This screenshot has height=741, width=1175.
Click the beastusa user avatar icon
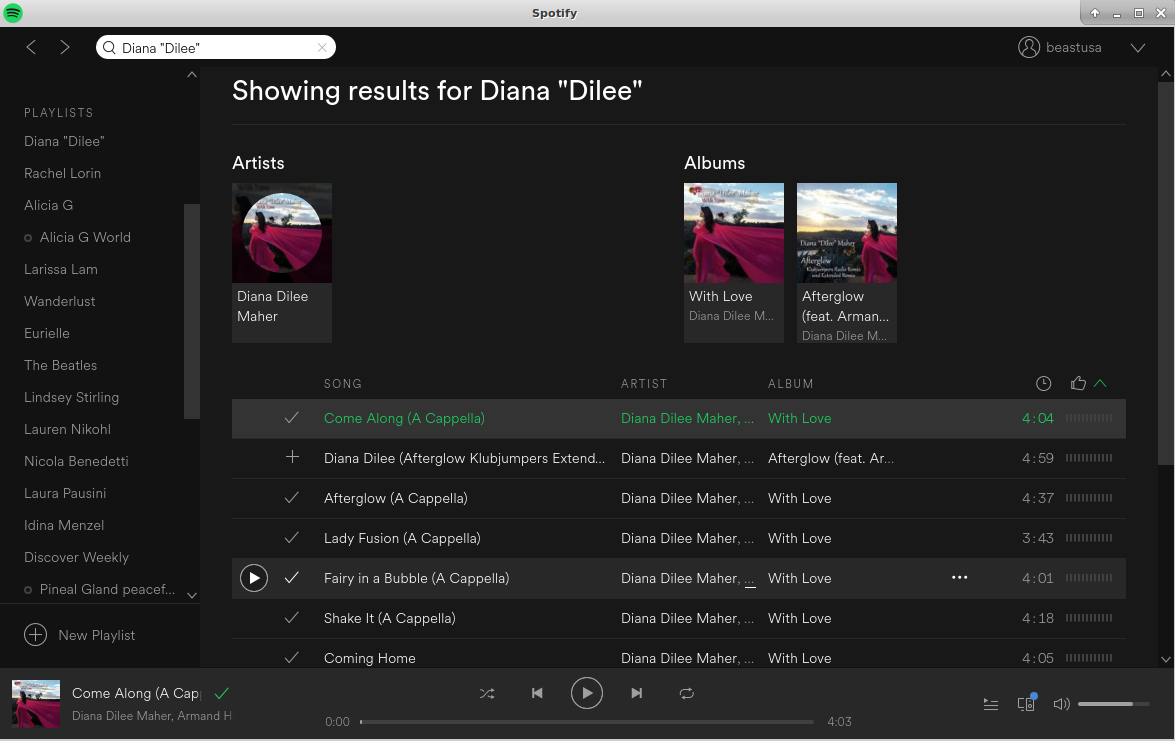pos(1029,47)
